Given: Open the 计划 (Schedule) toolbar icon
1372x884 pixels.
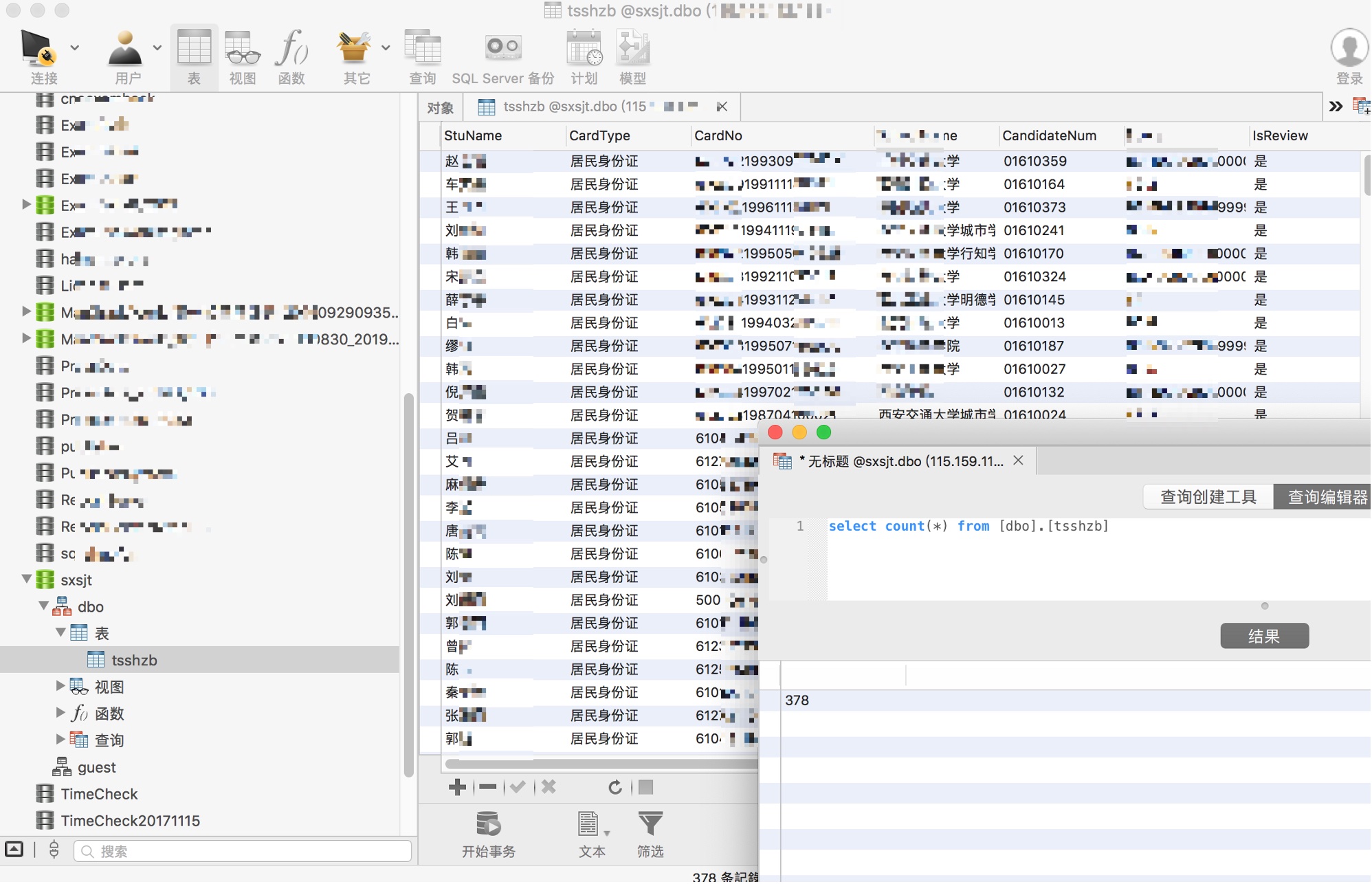Looking at the screenshot, I should point(584,48).
